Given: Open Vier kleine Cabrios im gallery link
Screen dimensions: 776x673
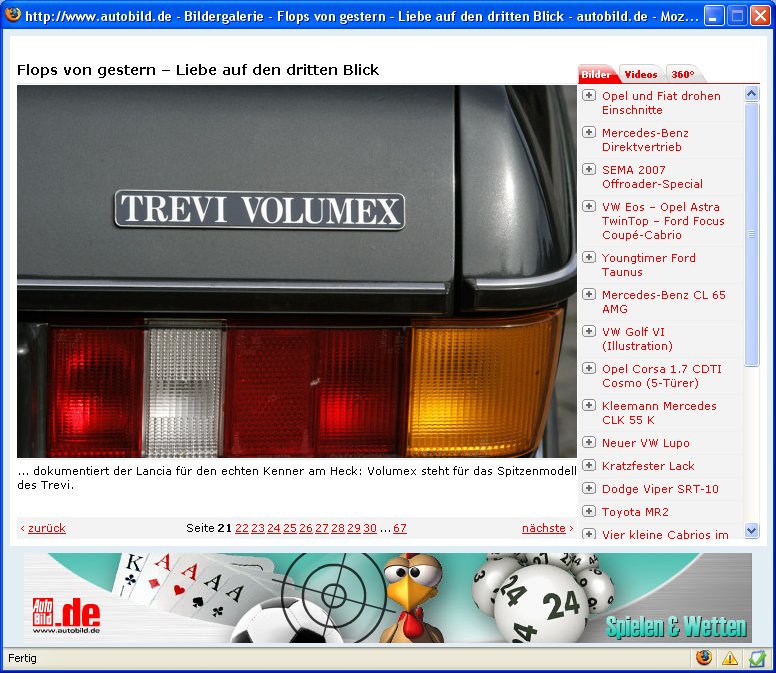Looking at the screenshot, I should pos(665,534).
